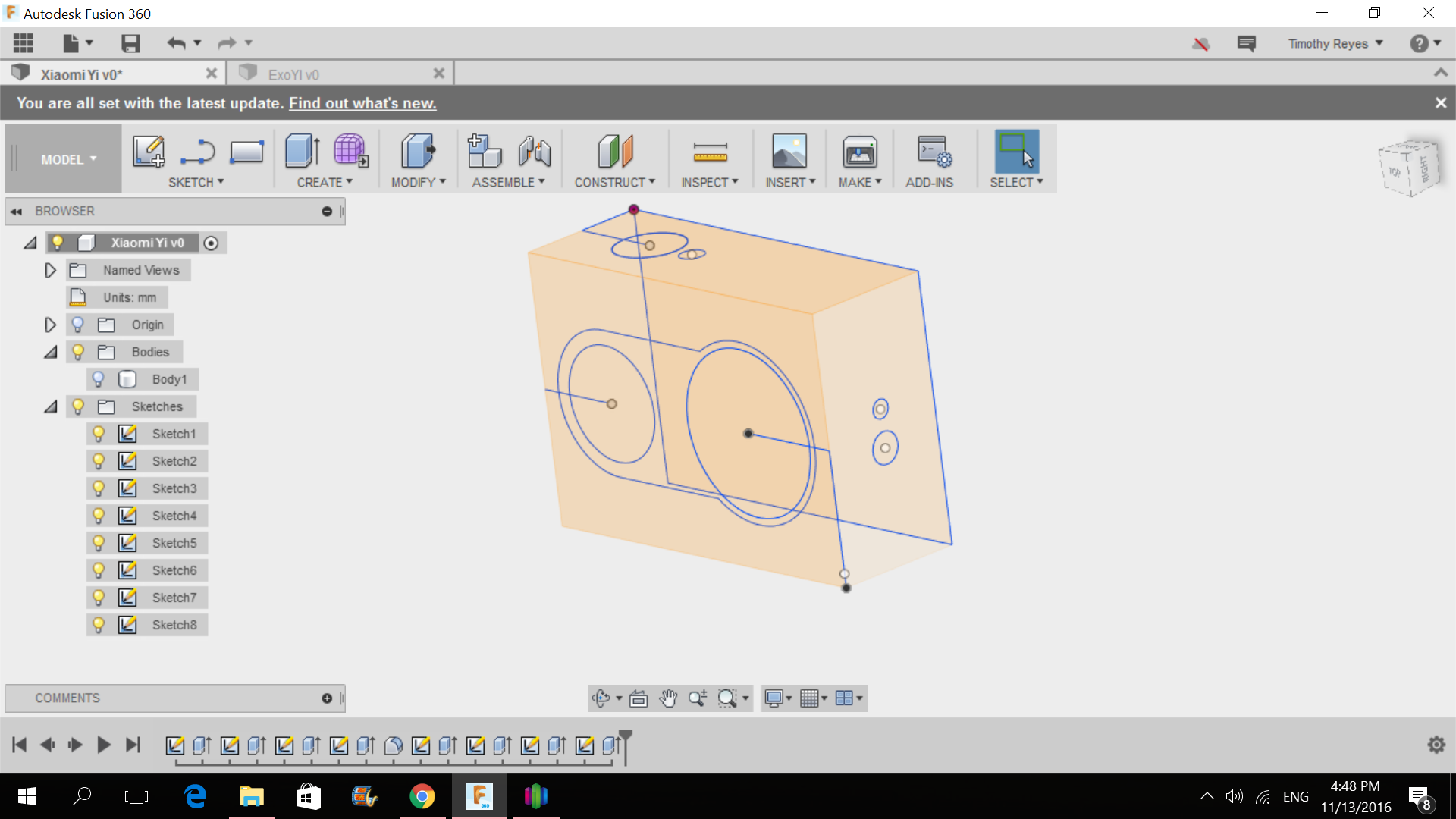Toggle visibility of Body1 in browser
Image resolution: width=1456 pixels, height=819 pixels.
[x=98, y=378]
